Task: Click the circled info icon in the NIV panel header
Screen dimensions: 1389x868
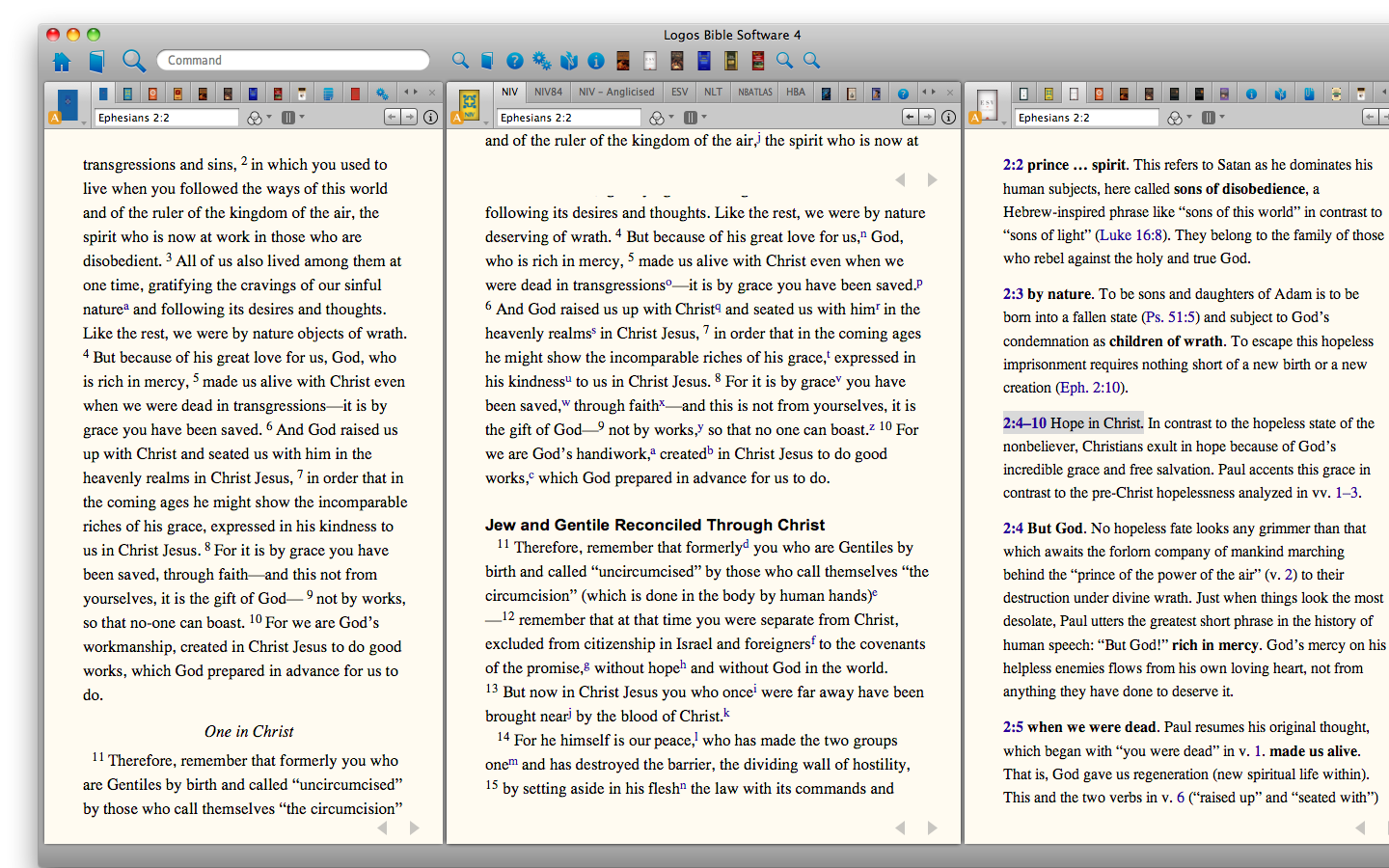Action: click(x=949, y=117)
